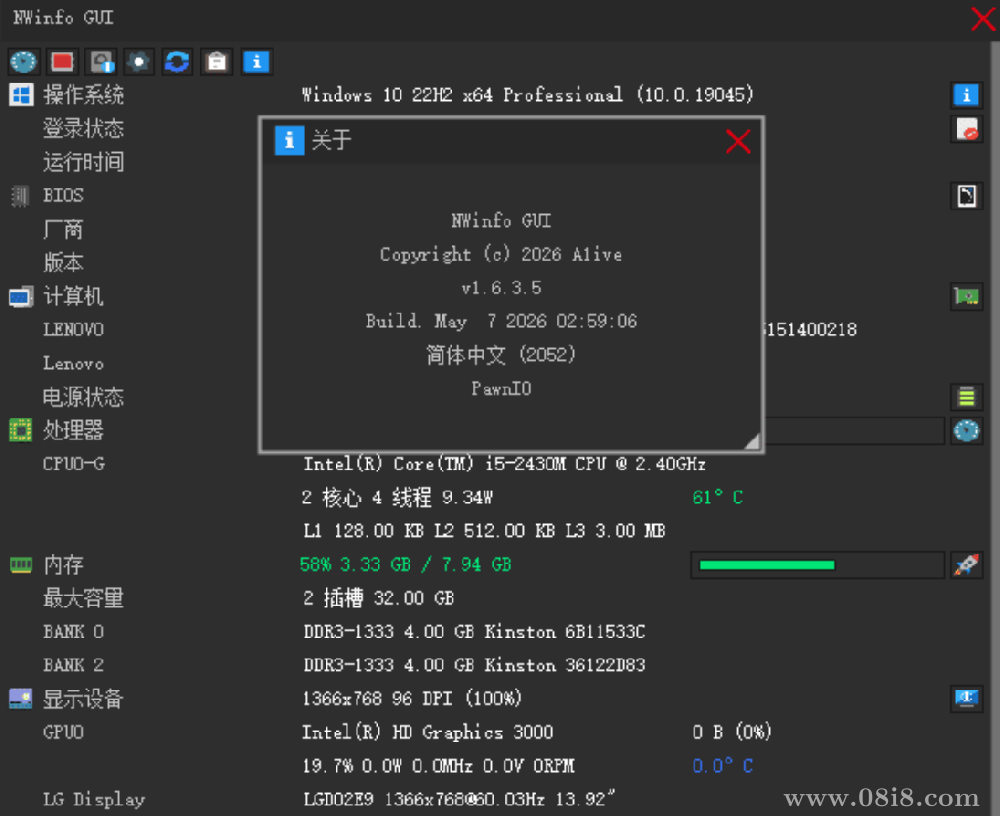Image resolution: width=1000 pixels, height=816 pixels.
Task: Click the Copyright (c) 2026 Alive line
Action: 501,254
